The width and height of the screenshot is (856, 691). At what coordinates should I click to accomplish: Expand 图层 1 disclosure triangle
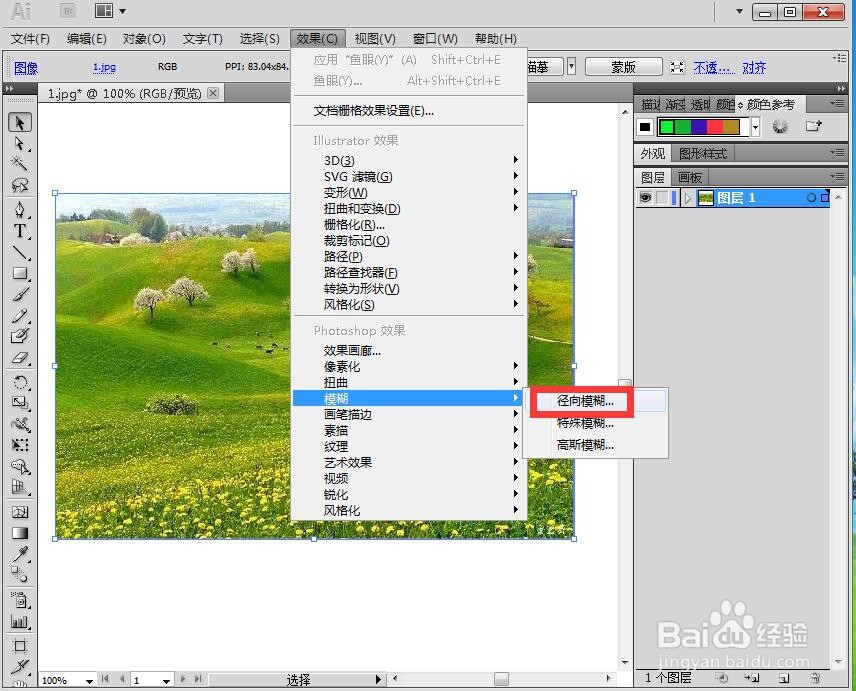pos(688,198)
